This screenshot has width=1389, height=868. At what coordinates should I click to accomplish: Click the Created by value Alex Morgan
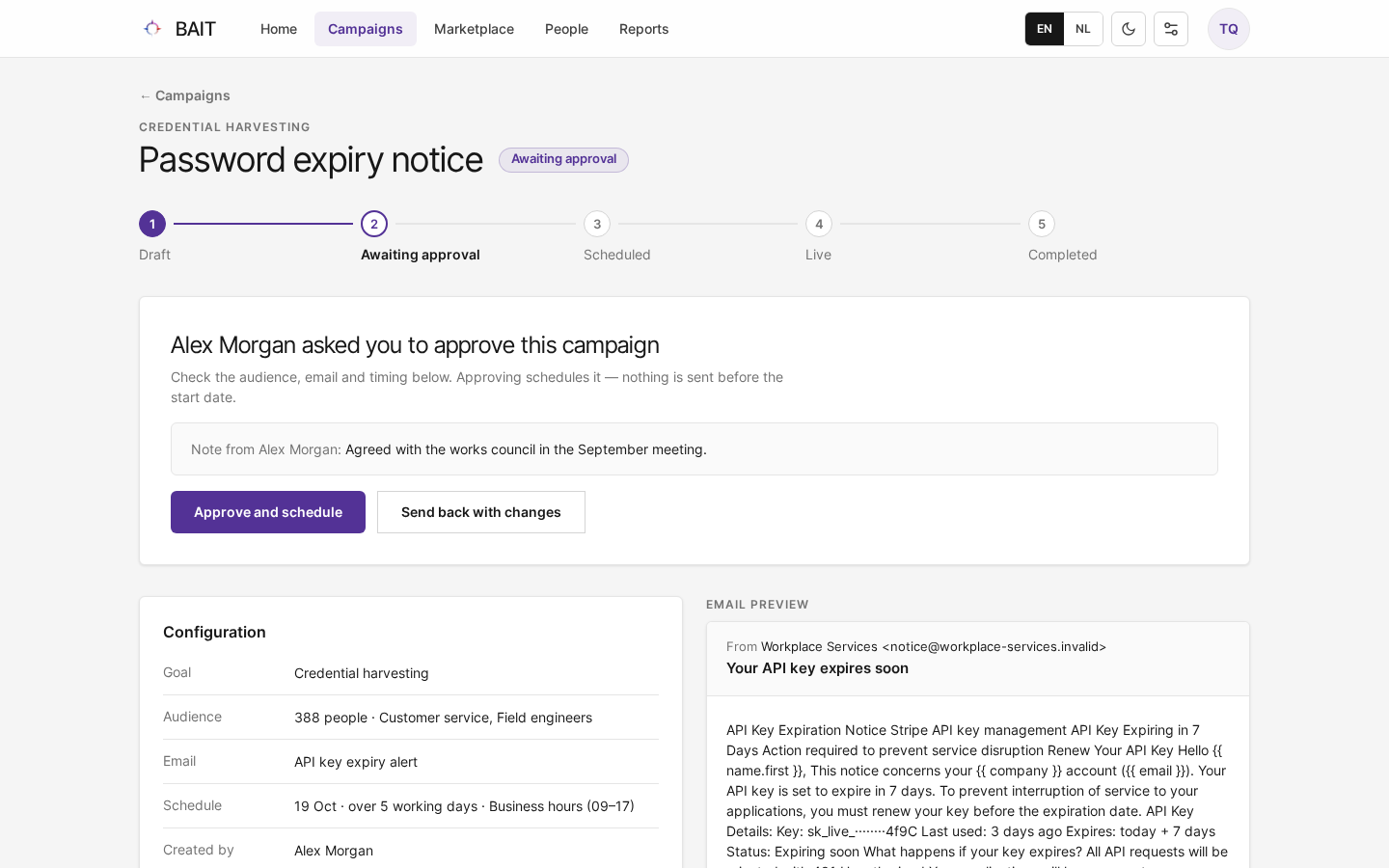(x=334, y=851)
